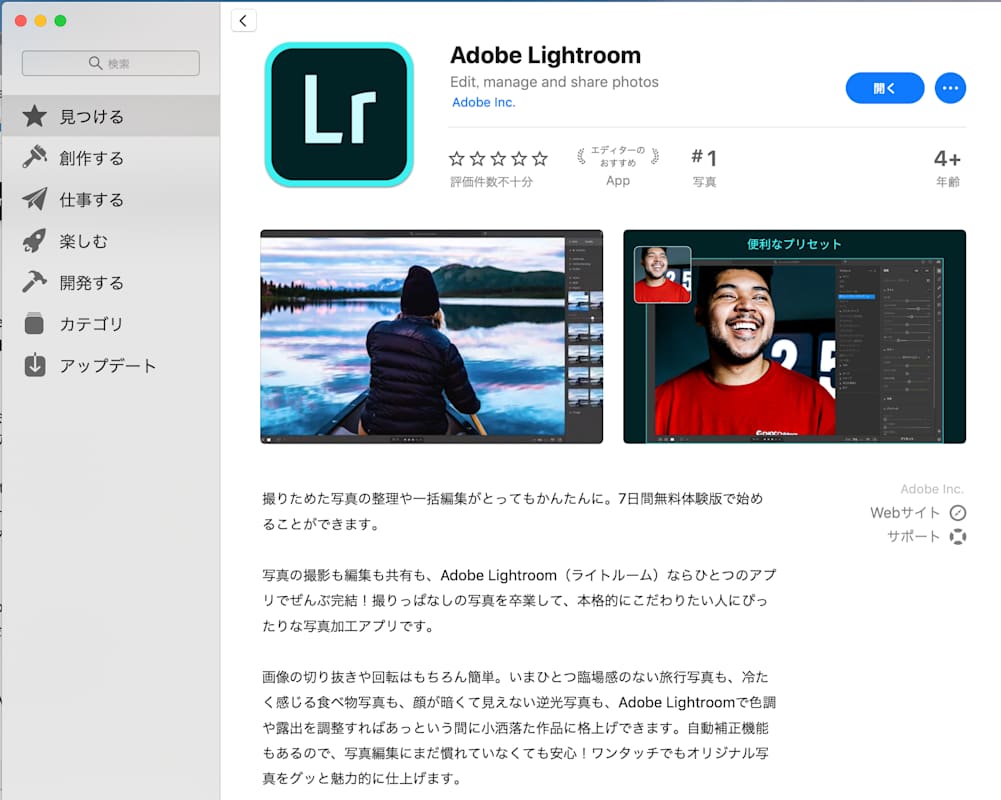This screenshot has width=1001, height=800.
Task: Click the yellow minimize window button
Action: click(40, 21)
